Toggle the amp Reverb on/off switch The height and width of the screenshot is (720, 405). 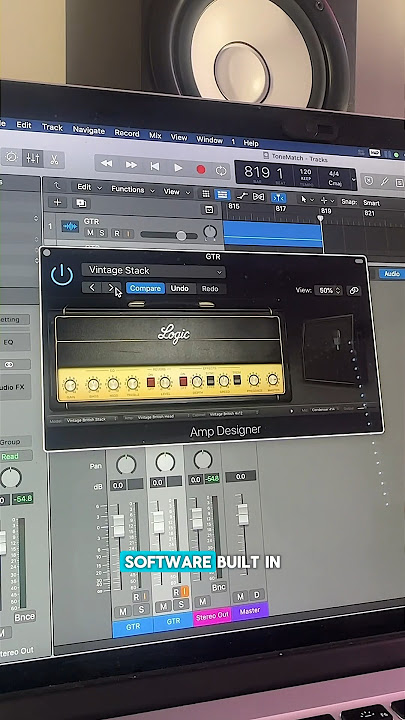(x=150, y=382)
